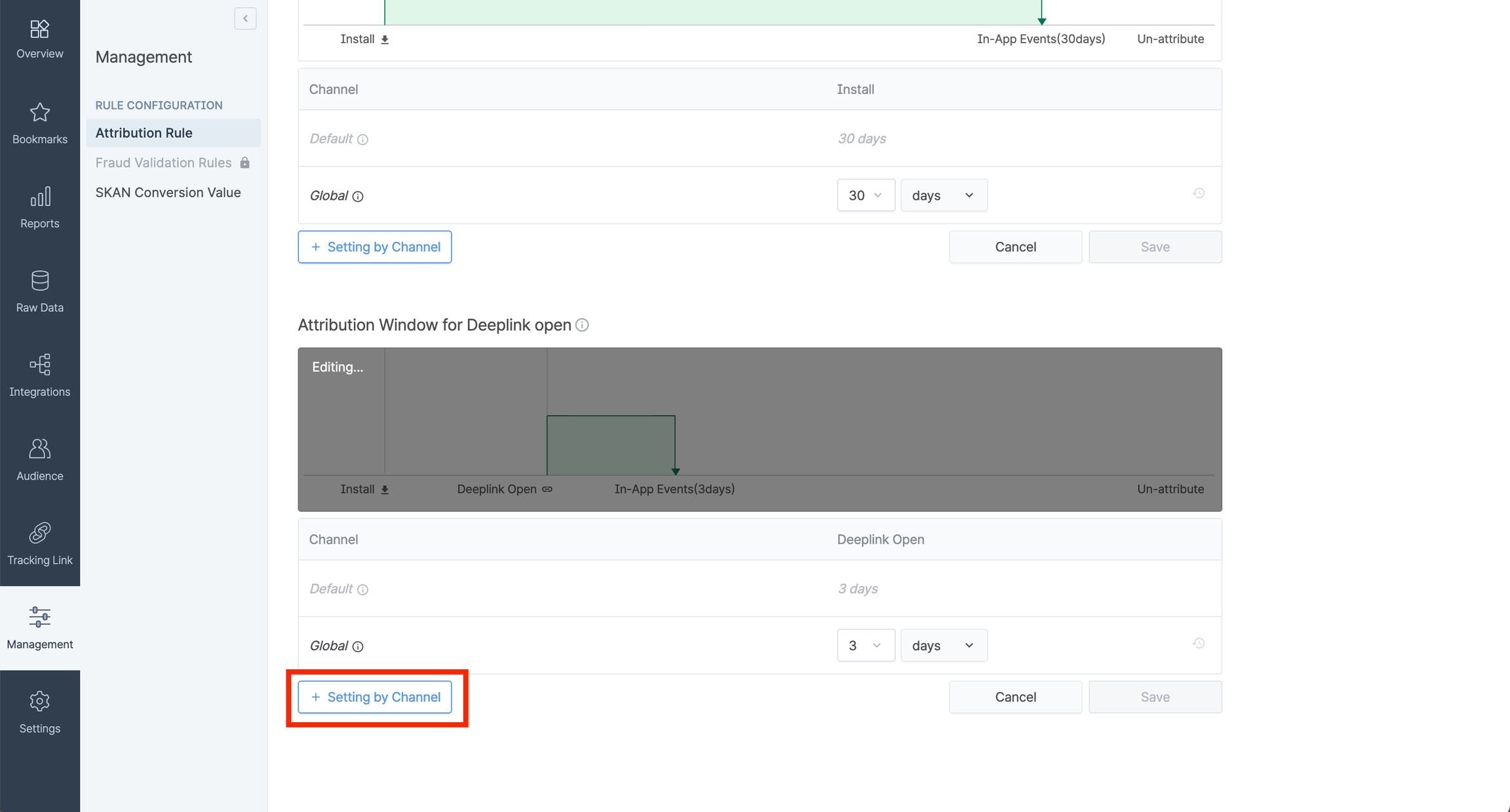1510x812 pixels.
Task: Click Setting by Channel under Deeplink window
Action: click(x=374, y=697)
